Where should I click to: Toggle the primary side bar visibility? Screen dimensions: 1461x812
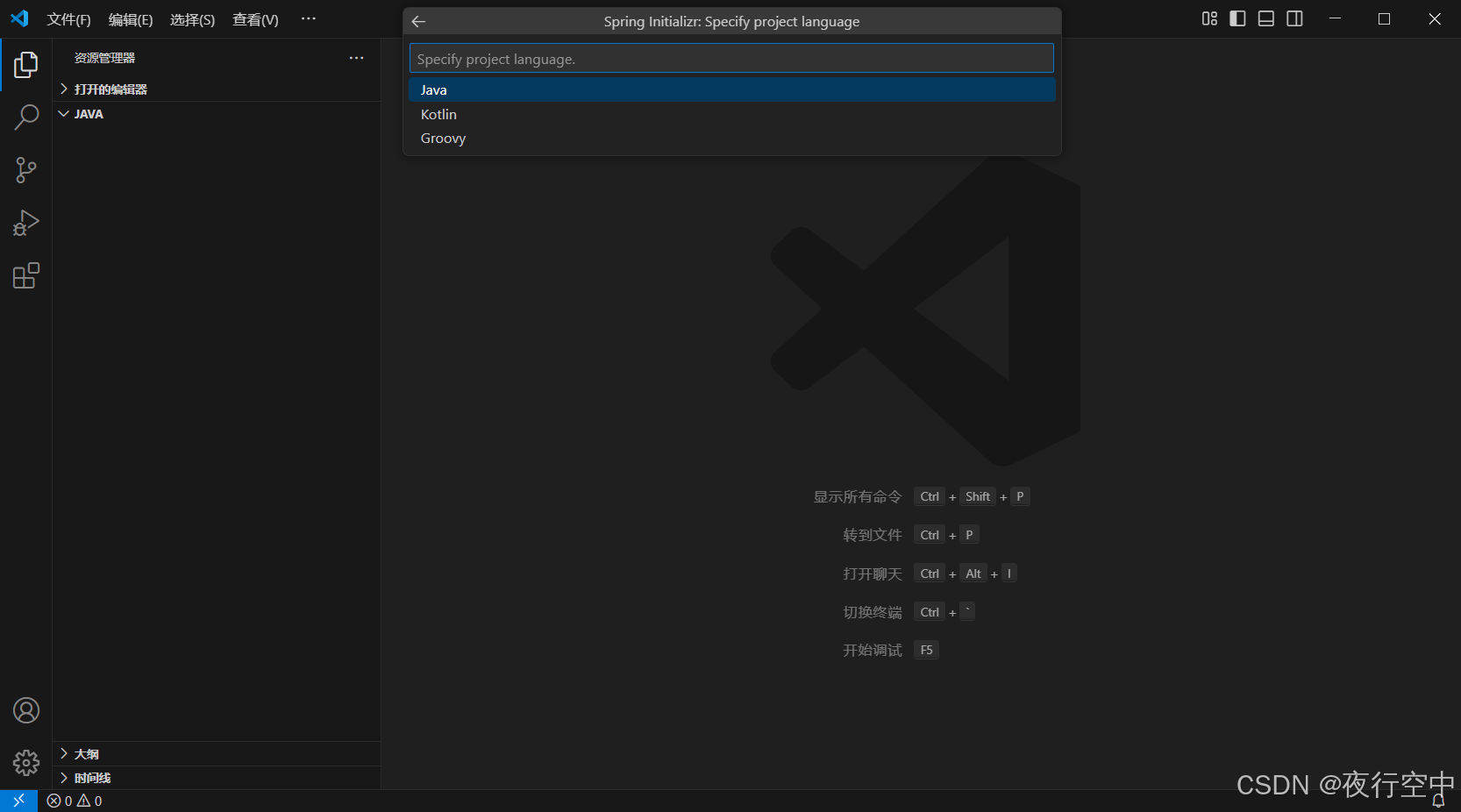click(x=1237, y=18)
